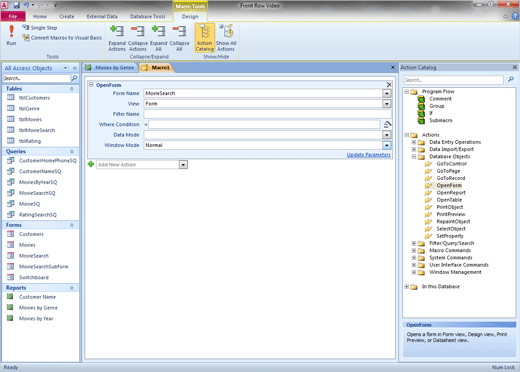This screenshot has width=520, height=372.
Task: Select the GoToControl action
Action: point(452,164)
